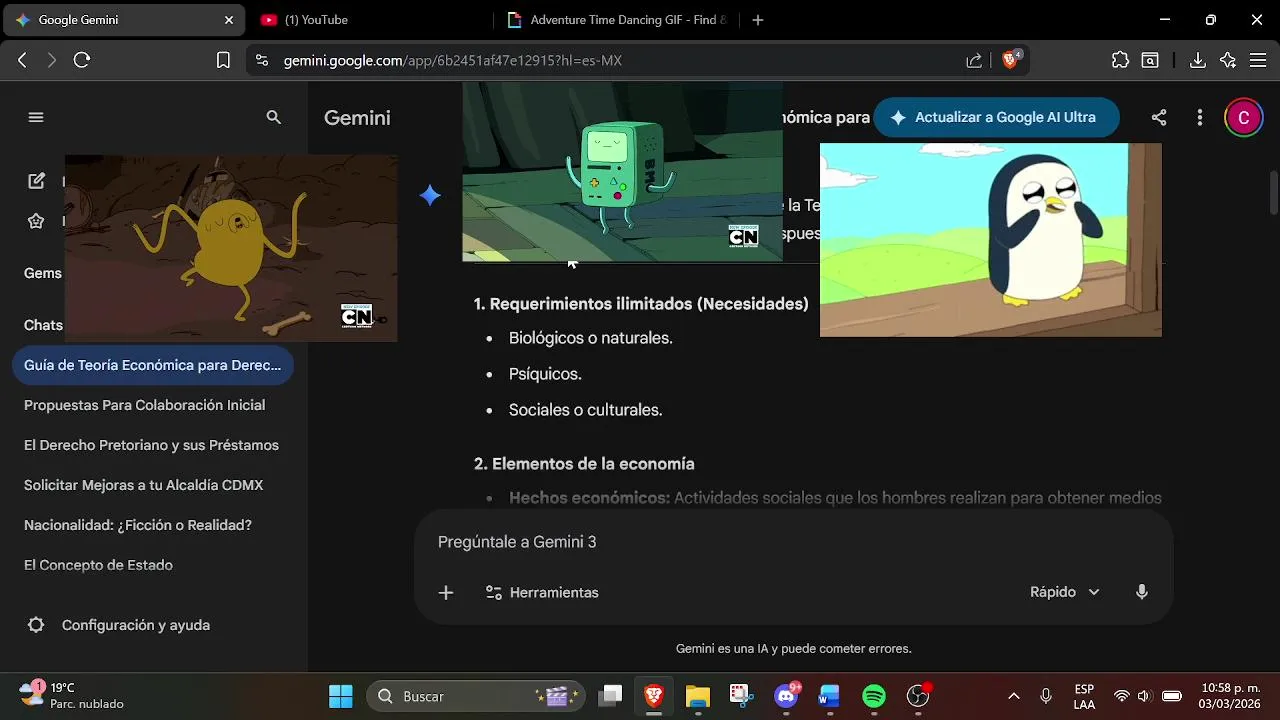
Task: Switch to the Adventure Time Dancing GIF tab
Action: [615, 20]
